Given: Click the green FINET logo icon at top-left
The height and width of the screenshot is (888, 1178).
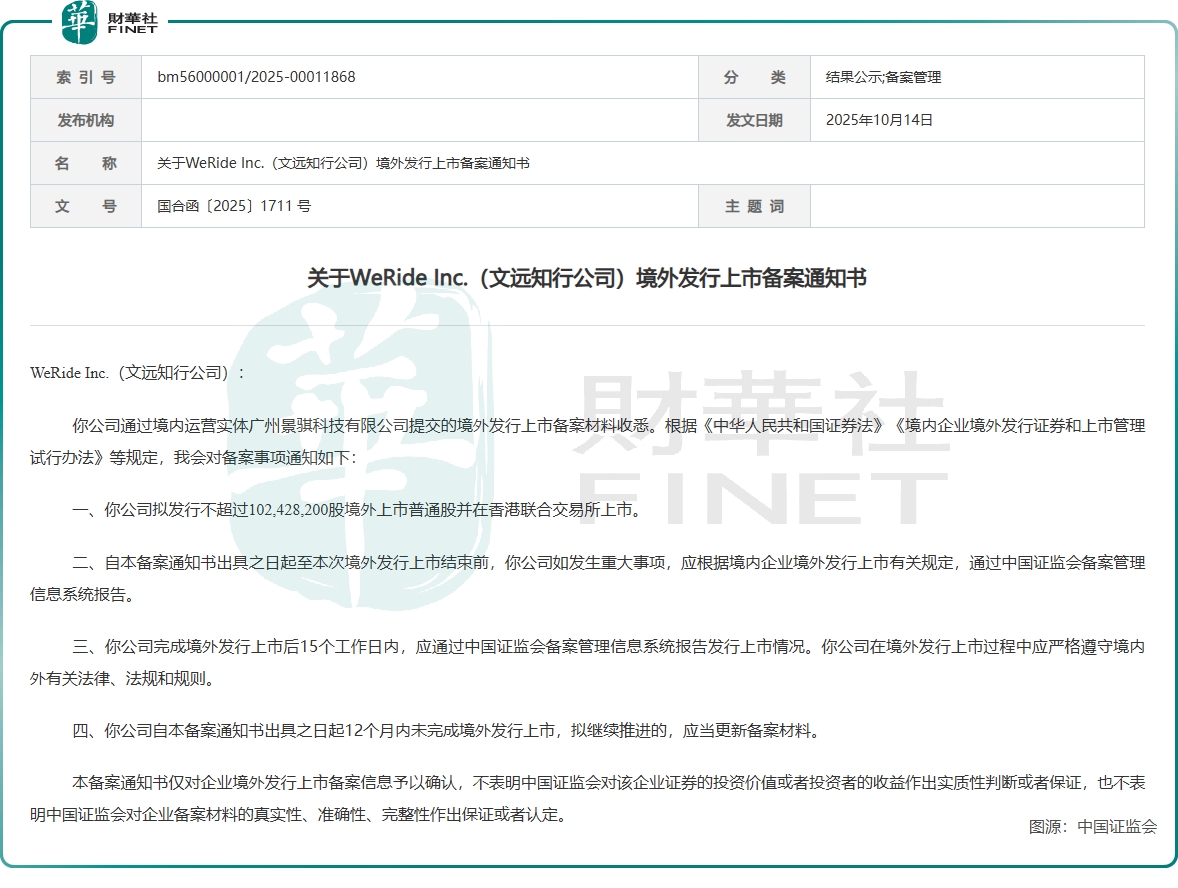Looking at the screenshot, I should (79, 22).
